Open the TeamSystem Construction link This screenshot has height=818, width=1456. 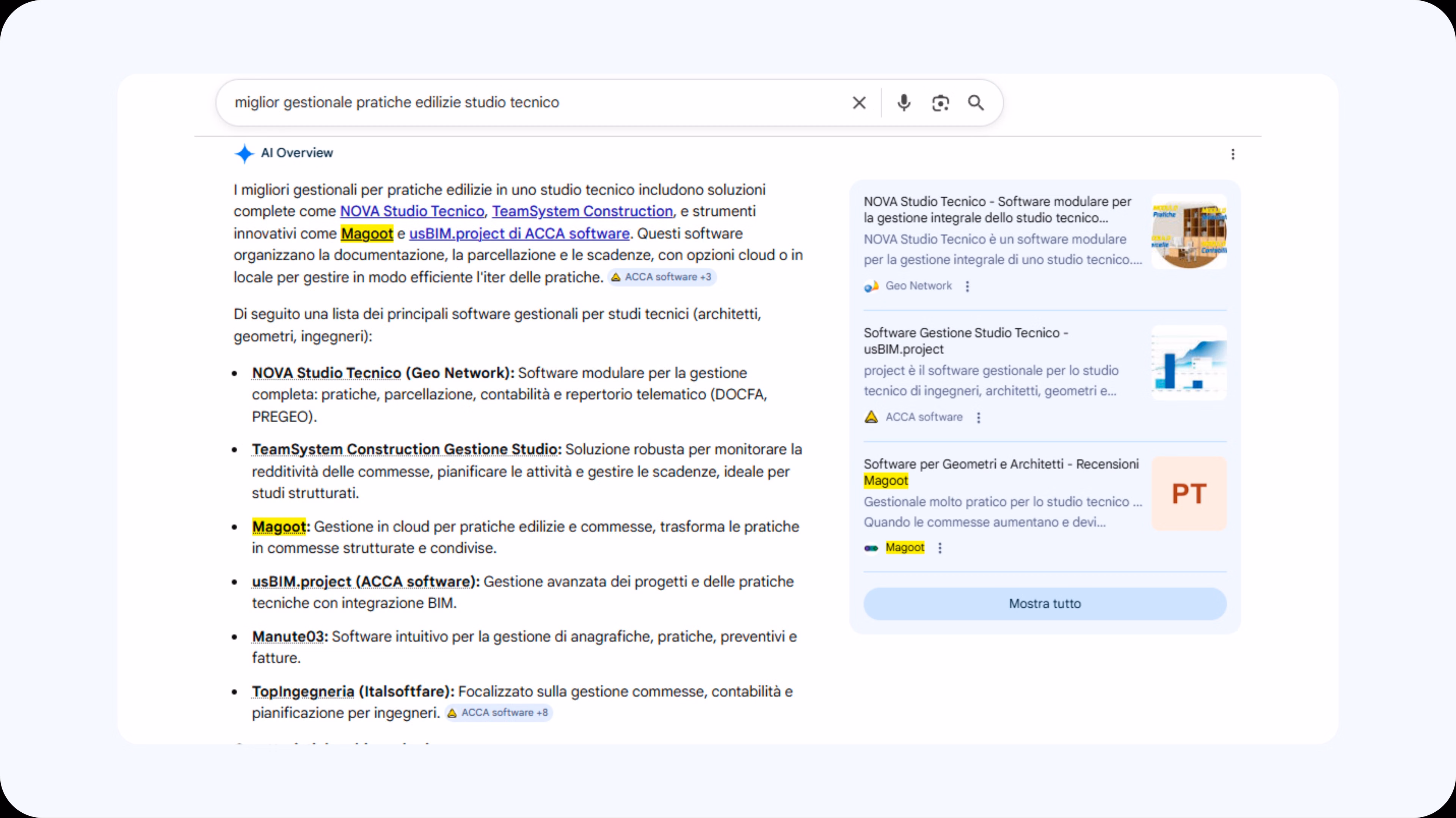(x=582, y=211)
